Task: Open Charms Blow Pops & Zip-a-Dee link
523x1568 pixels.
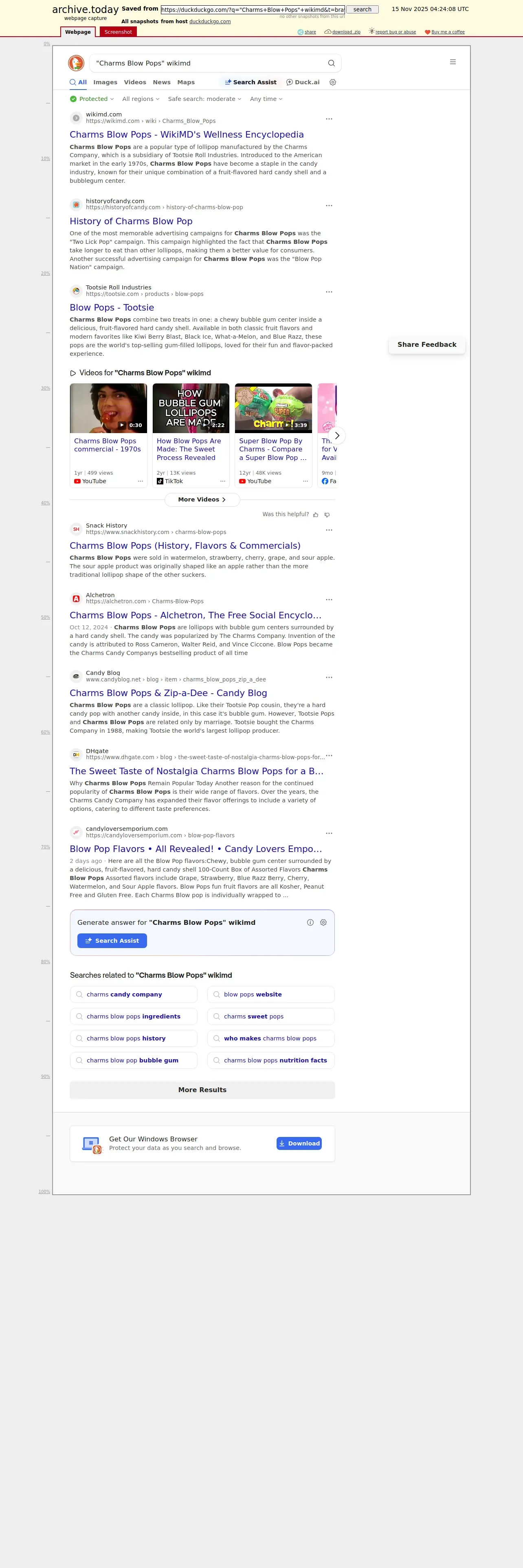Action: click(x=168, y=693)
